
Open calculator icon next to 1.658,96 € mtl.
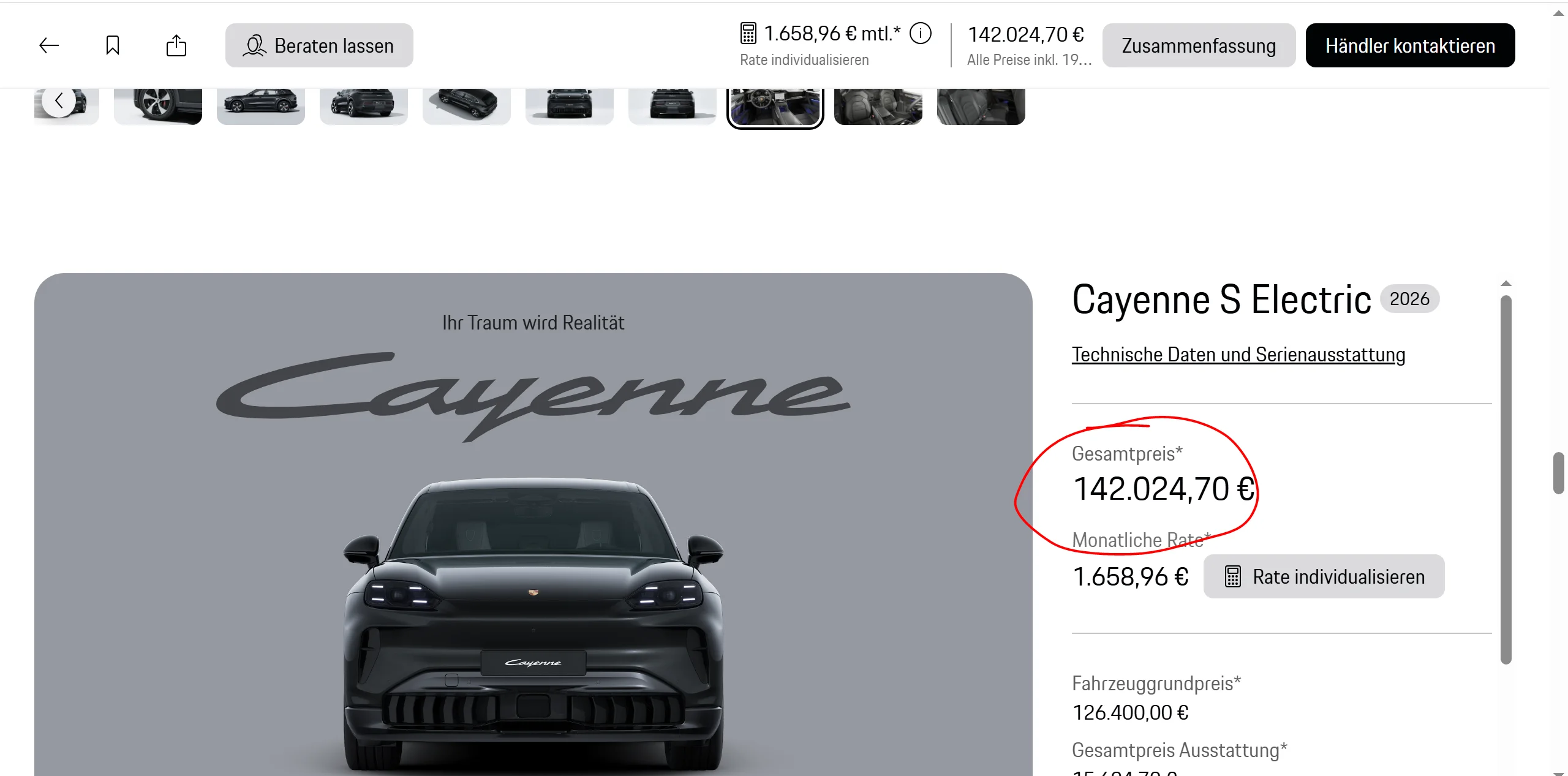(748, 33)
